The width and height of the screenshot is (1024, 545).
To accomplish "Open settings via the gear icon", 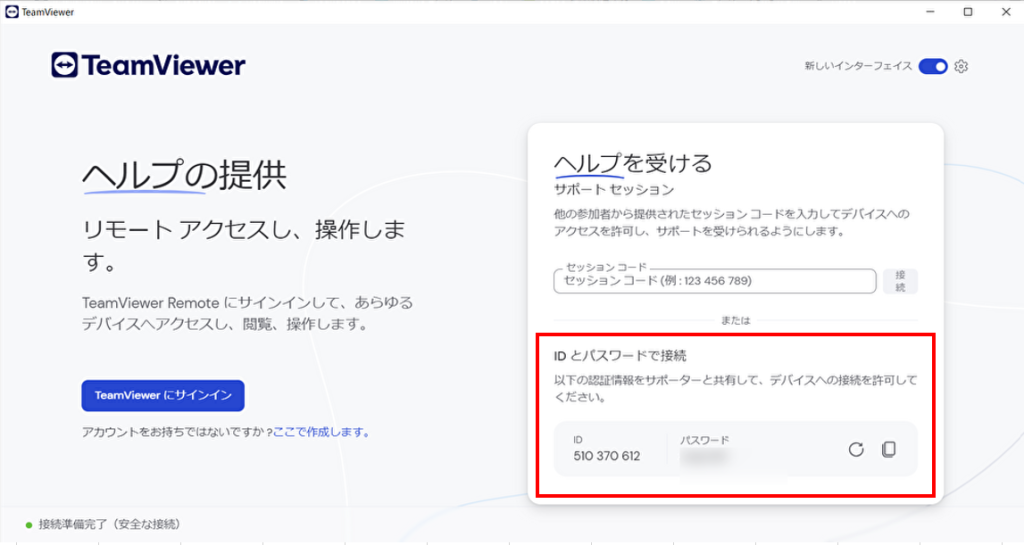I will 961,66.
